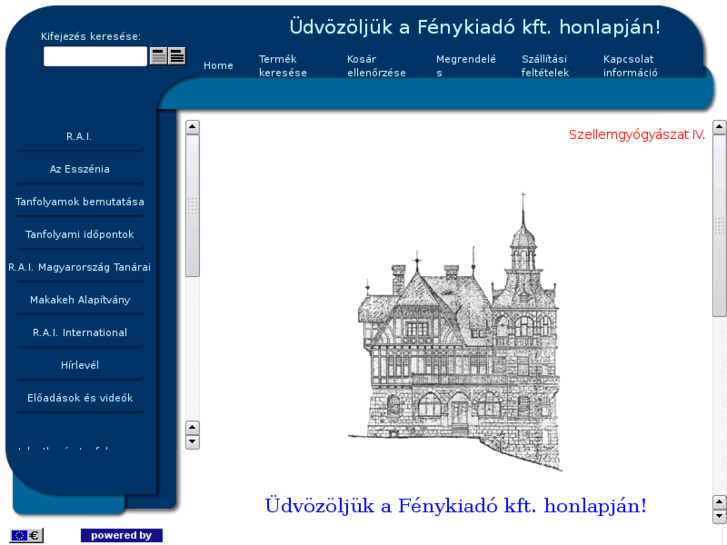Image resolution: width=727 pixels, height=545 pixels.
Task: Click the 'powered by' badge
Action: click(121, 536)
